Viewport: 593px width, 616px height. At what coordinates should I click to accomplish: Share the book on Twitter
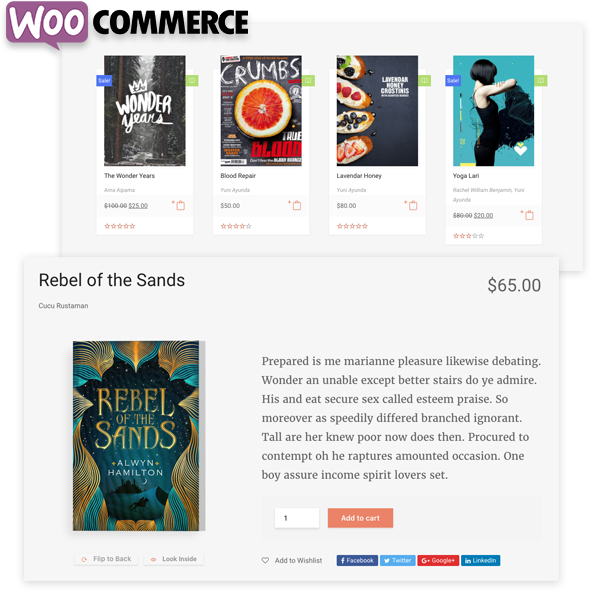point(398,560)
